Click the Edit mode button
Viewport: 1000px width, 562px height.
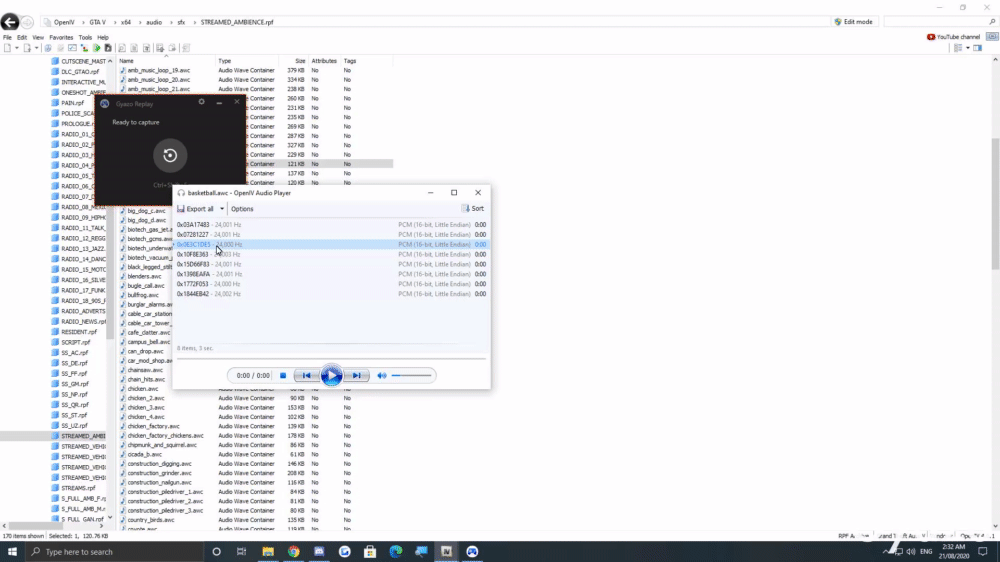853,22
